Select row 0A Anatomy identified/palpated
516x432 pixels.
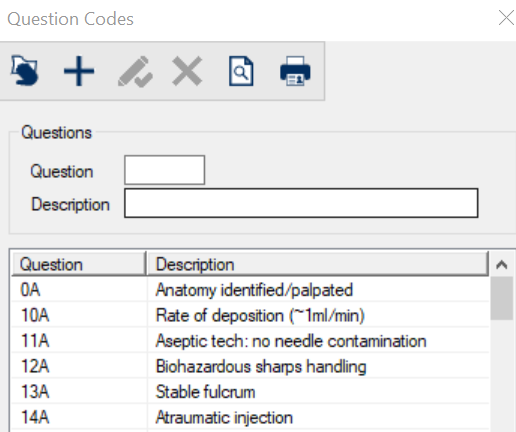[250, 290]
